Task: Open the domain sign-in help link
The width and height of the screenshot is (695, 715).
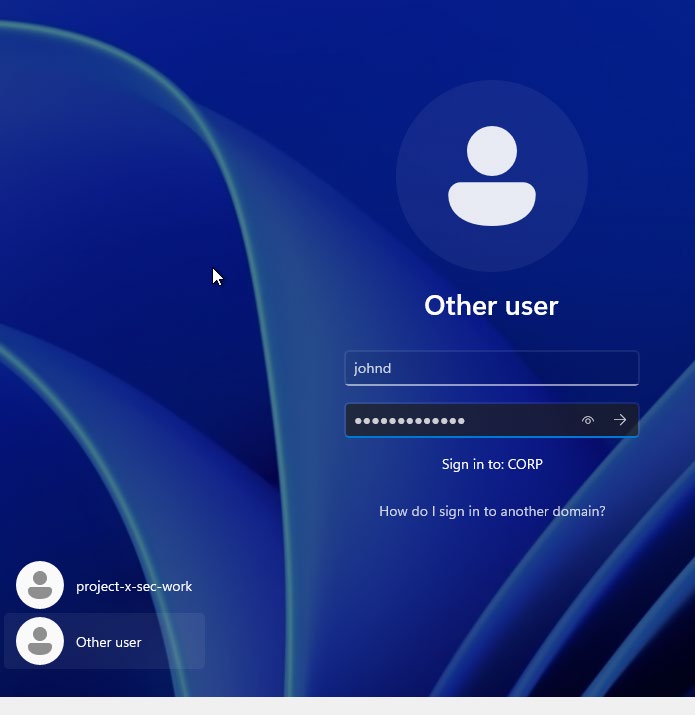Action: (x=492, y=511)
